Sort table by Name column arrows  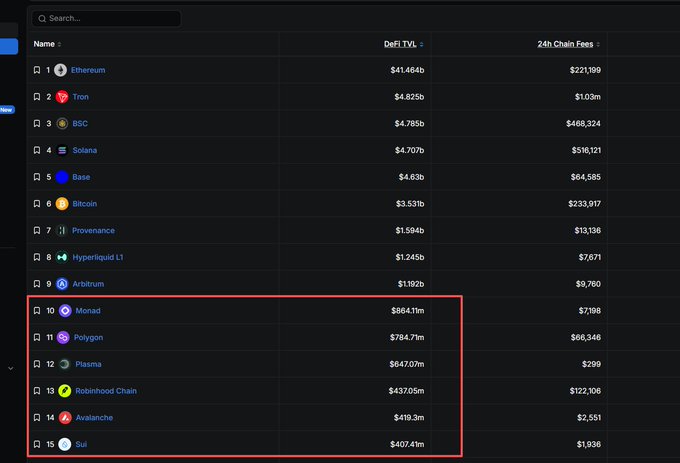click(59, 44)
